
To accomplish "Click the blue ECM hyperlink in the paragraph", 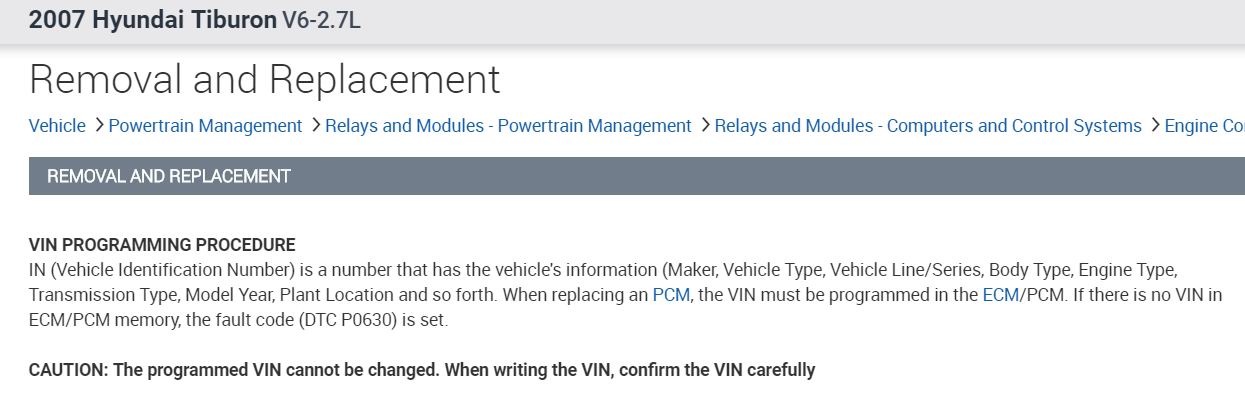I will click(1000, 295).
